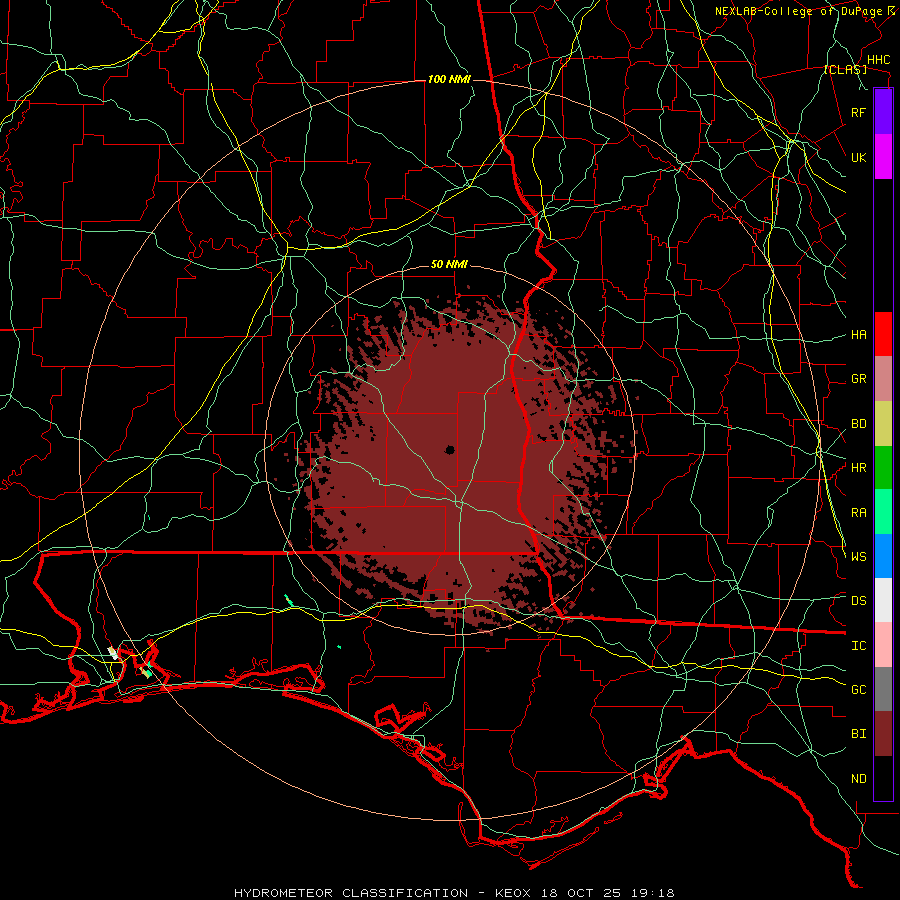
Task: Click the ND legend label
Action: (858, 779)
